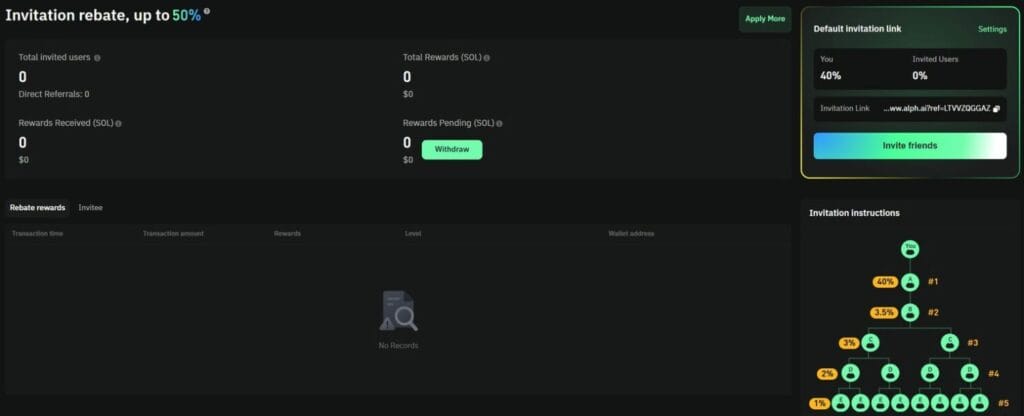Click the You 40% rebate value
The height and width of the screenshot is (416, 1024).
(830, 76)
